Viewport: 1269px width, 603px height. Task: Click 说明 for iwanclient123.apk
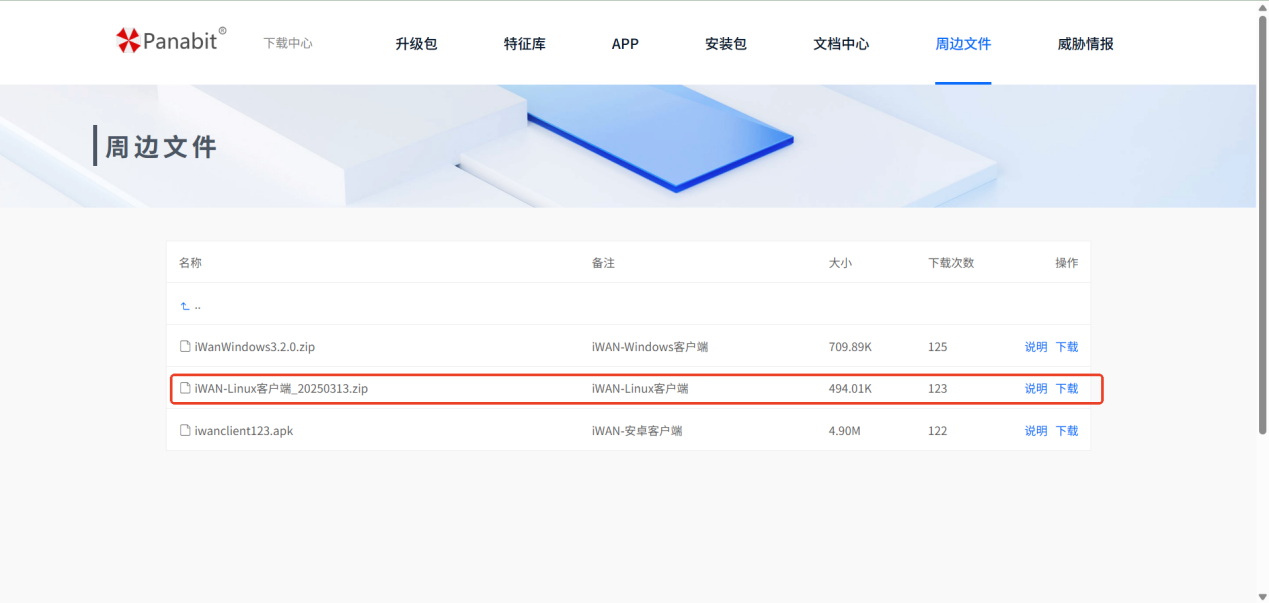[x=1036, y=431]
